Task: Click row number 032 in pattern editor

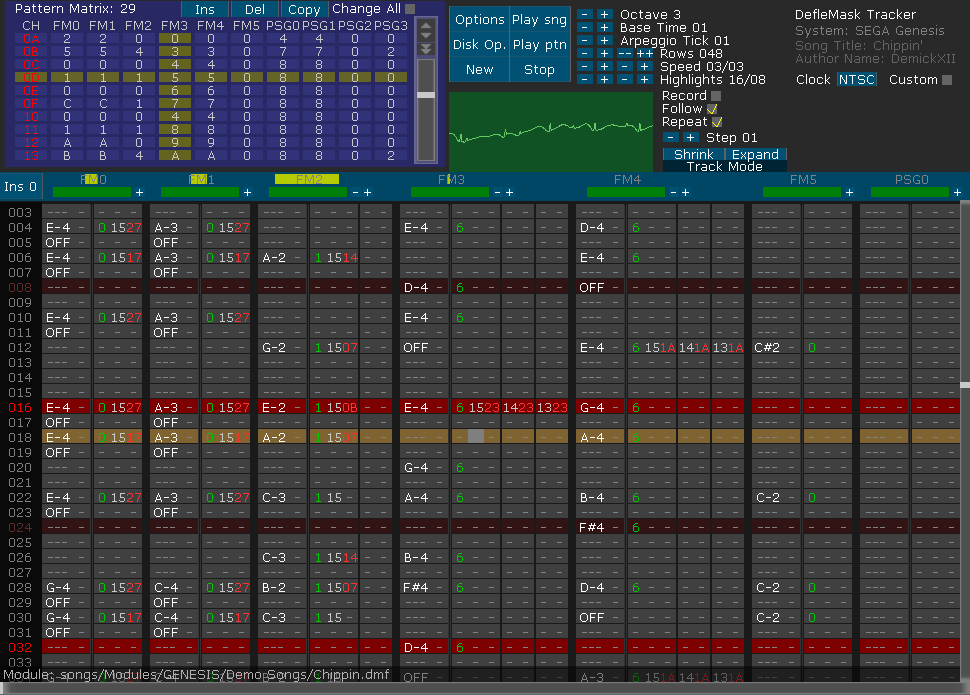Action: pyautogui.click(x=20, y=647)
